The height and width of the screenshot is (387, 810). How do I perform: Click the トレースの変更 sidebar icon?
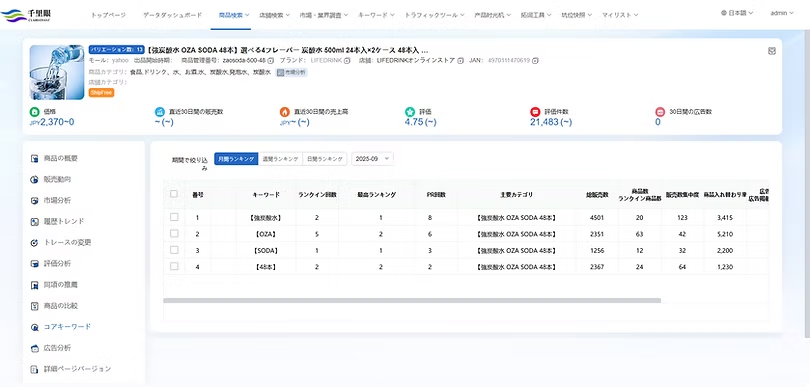(35, 243)
